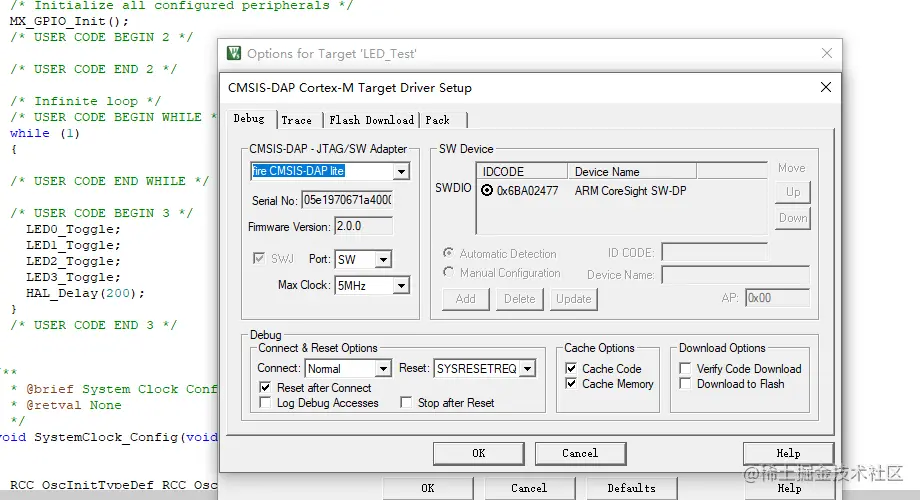Click the Delete device button

[x=520, y=299]
